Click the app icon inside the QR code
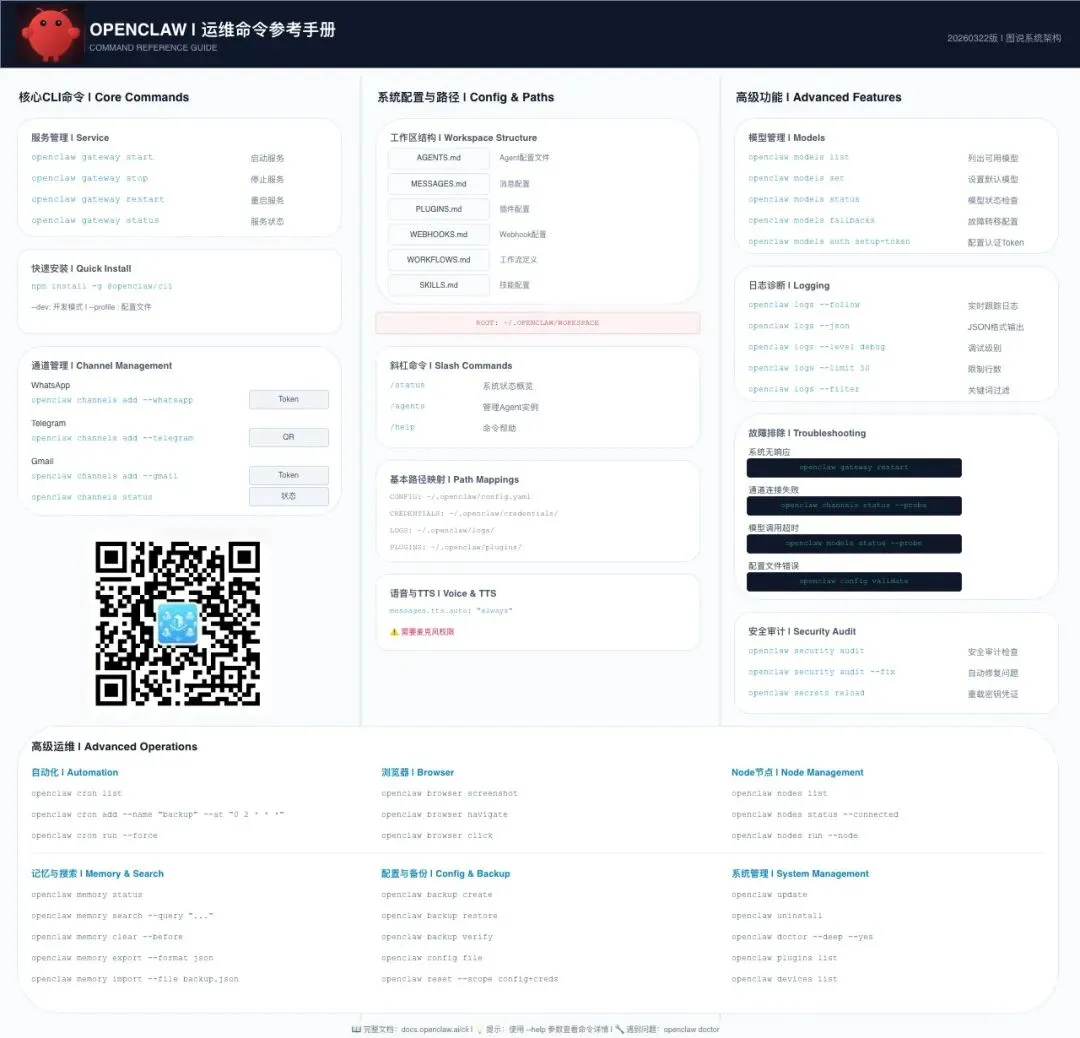The image size is (1080, 1038). point(178,623)
